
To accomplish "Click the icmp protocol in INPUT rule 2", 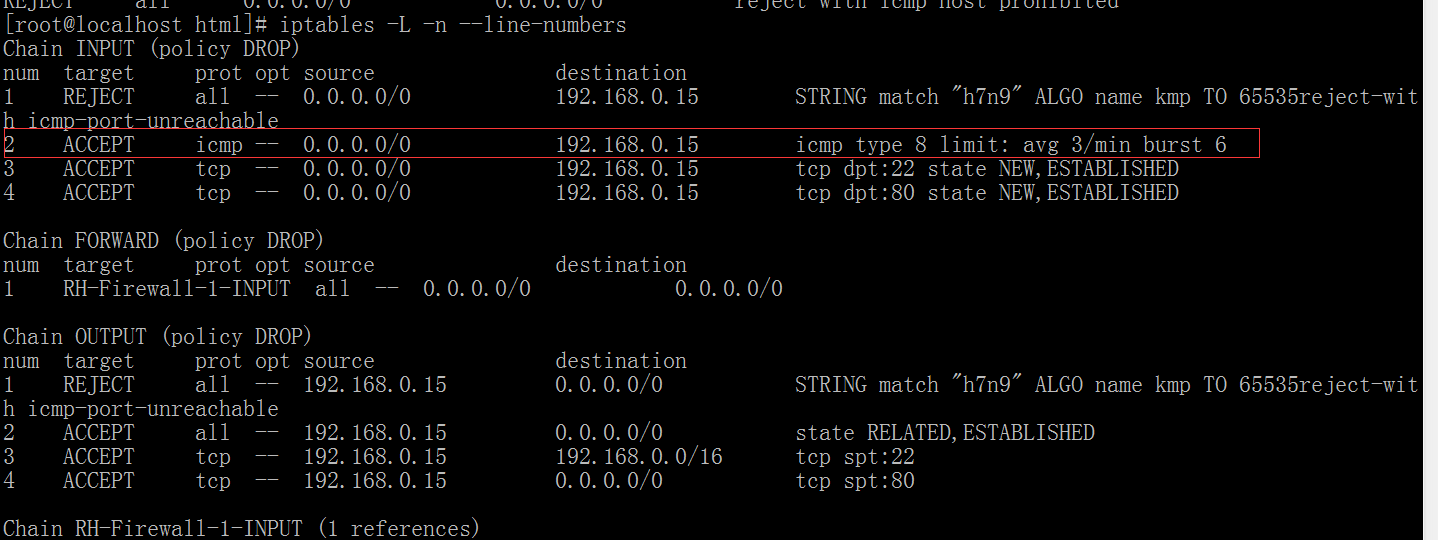I will [x=218, y=145].
